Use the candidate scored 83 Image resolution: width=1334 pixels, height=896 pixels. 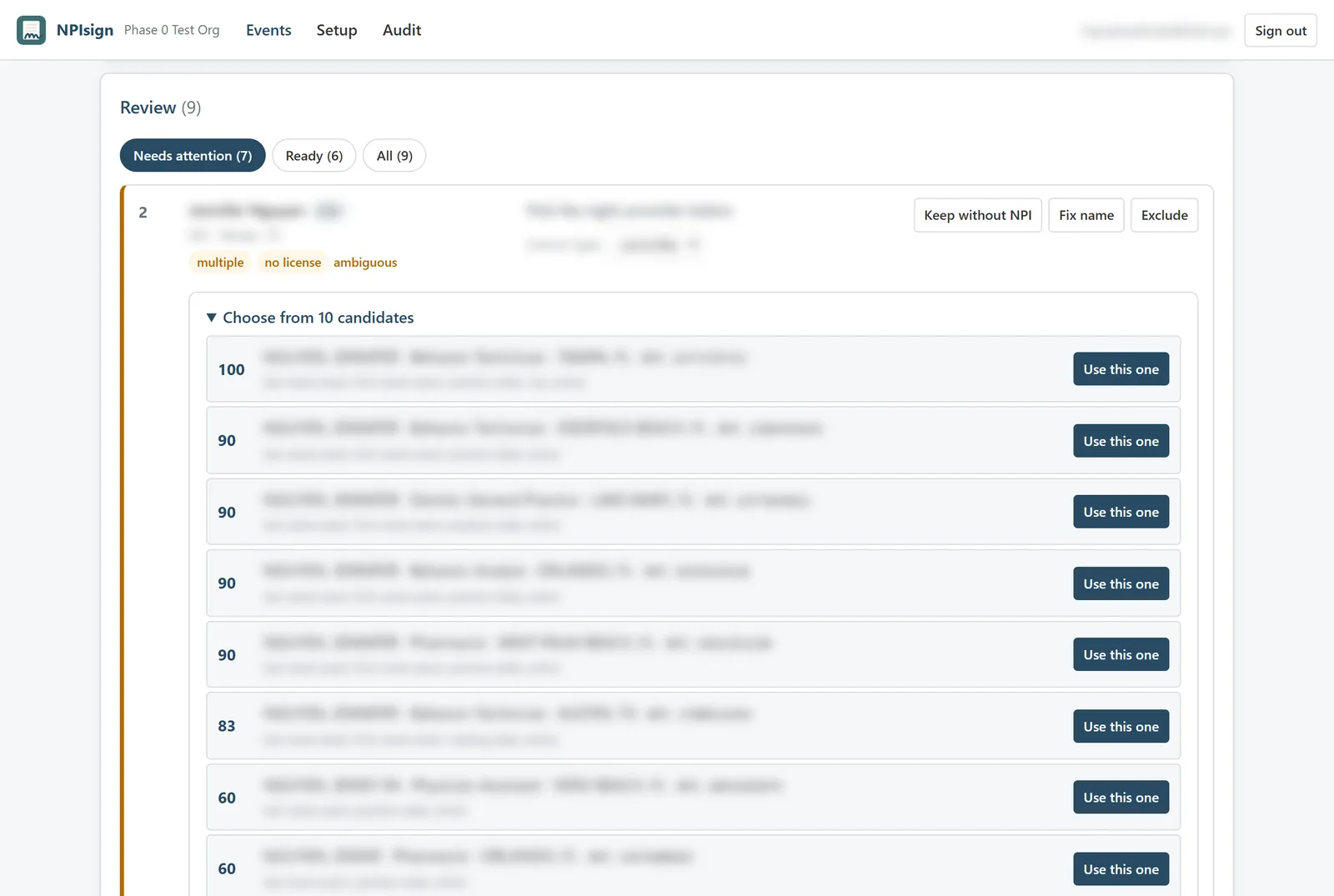[x=1121, y=727]
